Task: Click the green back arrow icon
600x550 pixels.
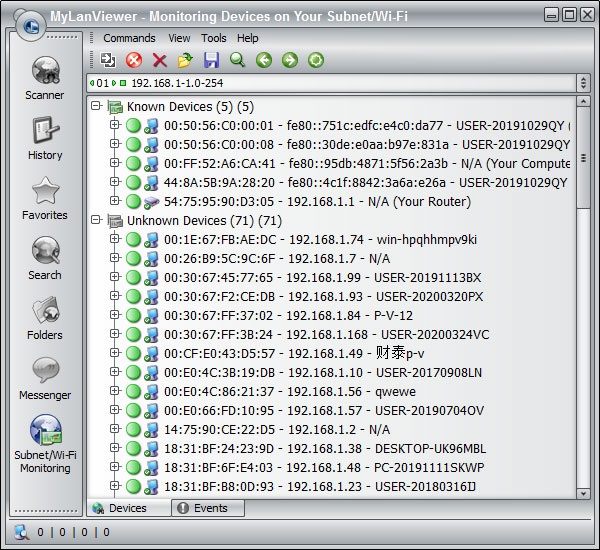Action: 264,60
